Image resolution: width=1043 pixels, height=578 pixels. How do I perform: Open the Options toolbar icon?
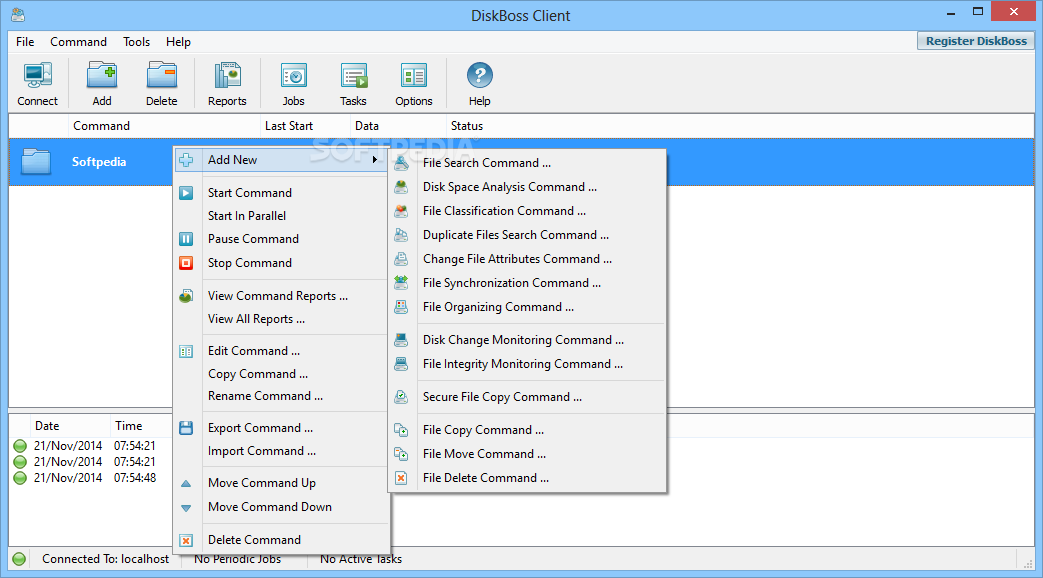click(x=414, y=76)
